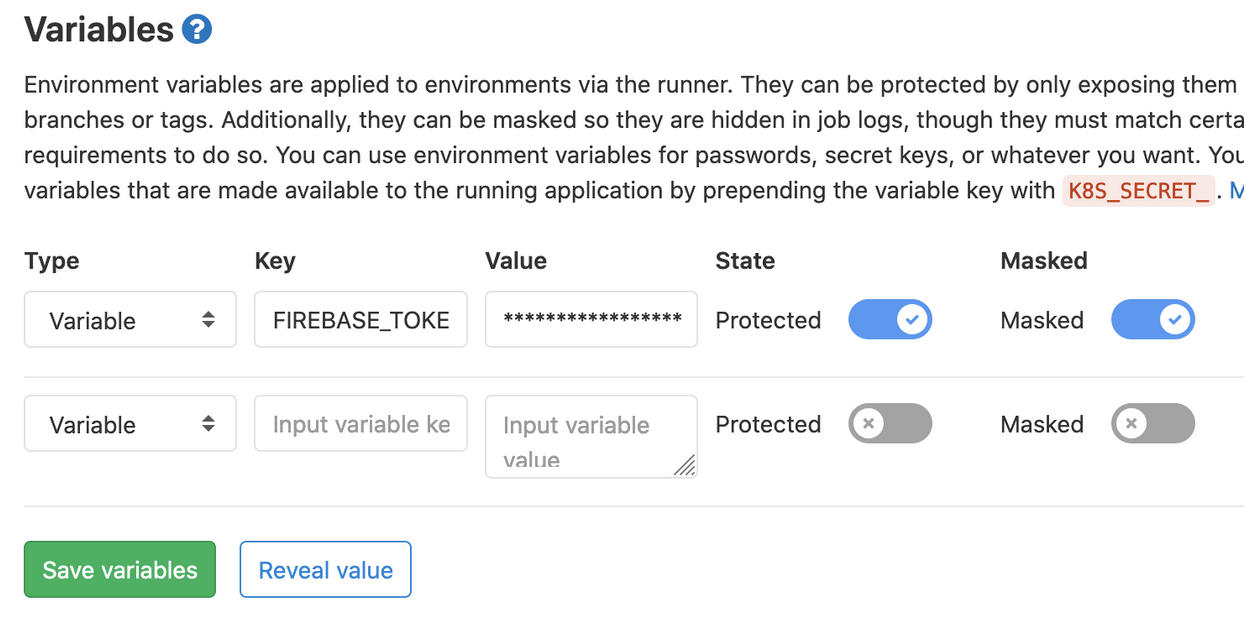
Task: Select Variable in the first Type selector
Action: pos(130,319)
